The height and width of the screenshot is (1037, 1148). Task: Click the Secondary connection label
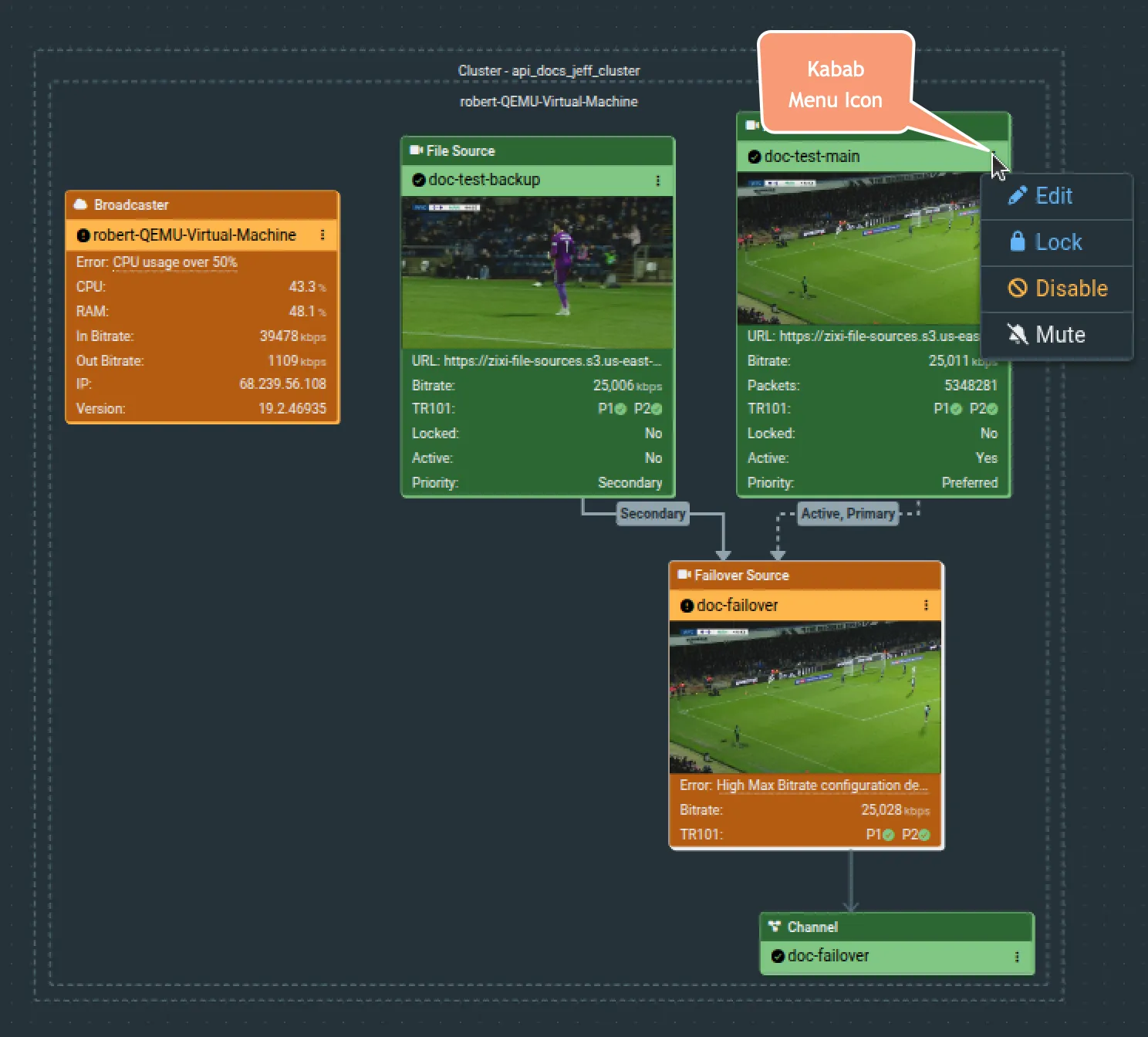point(653,514)
